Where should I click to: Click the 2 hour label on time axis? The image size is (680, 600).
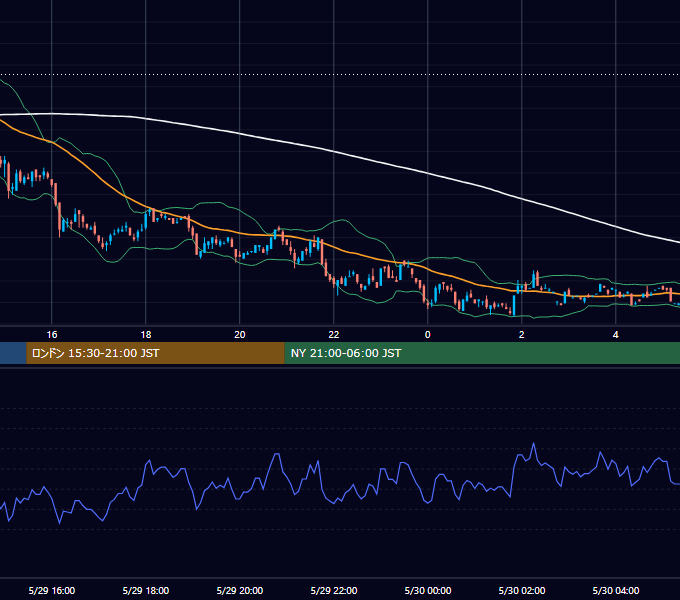522,335
